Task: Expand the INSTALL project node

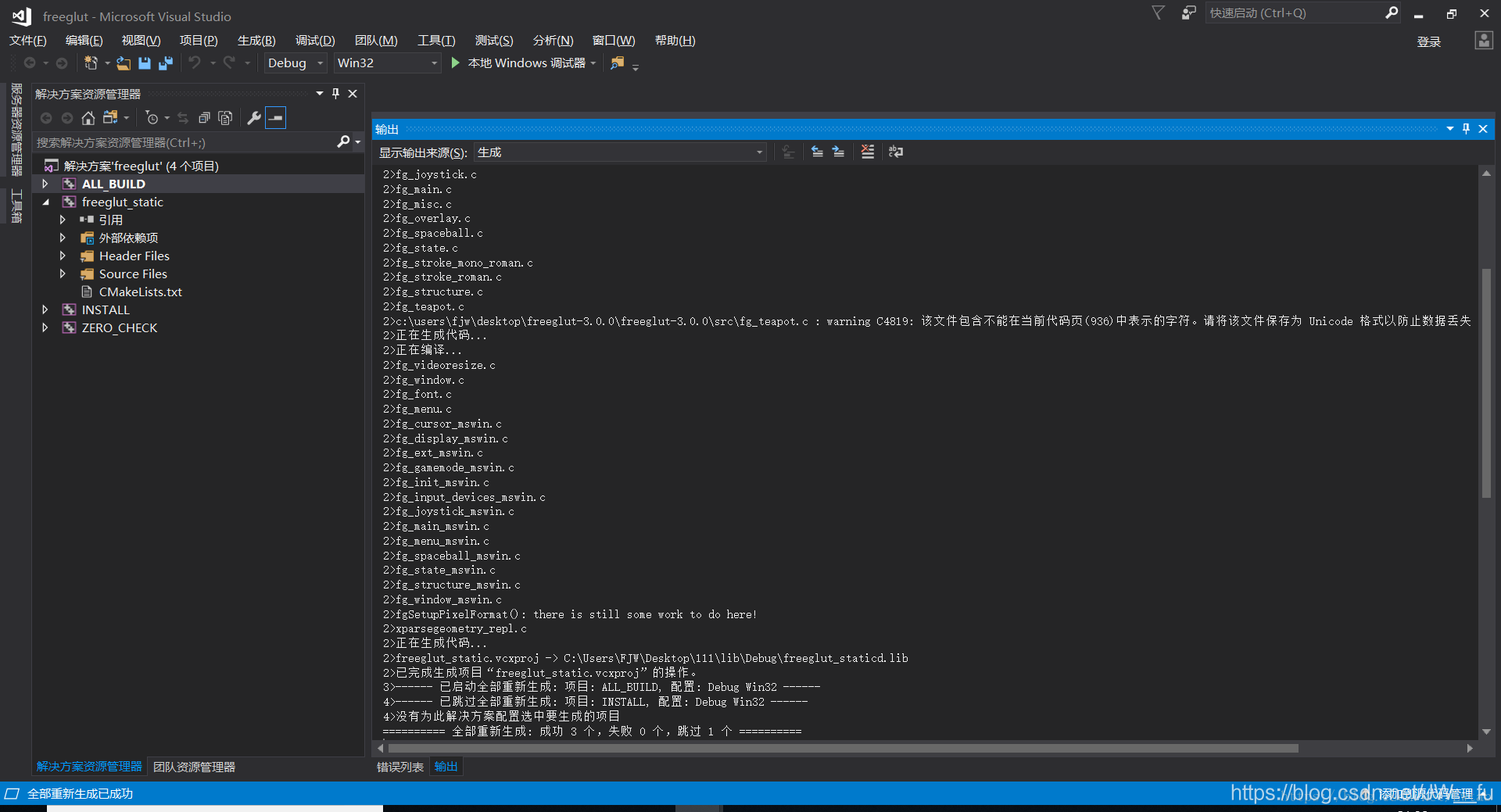Action: (x=45, y=309)
